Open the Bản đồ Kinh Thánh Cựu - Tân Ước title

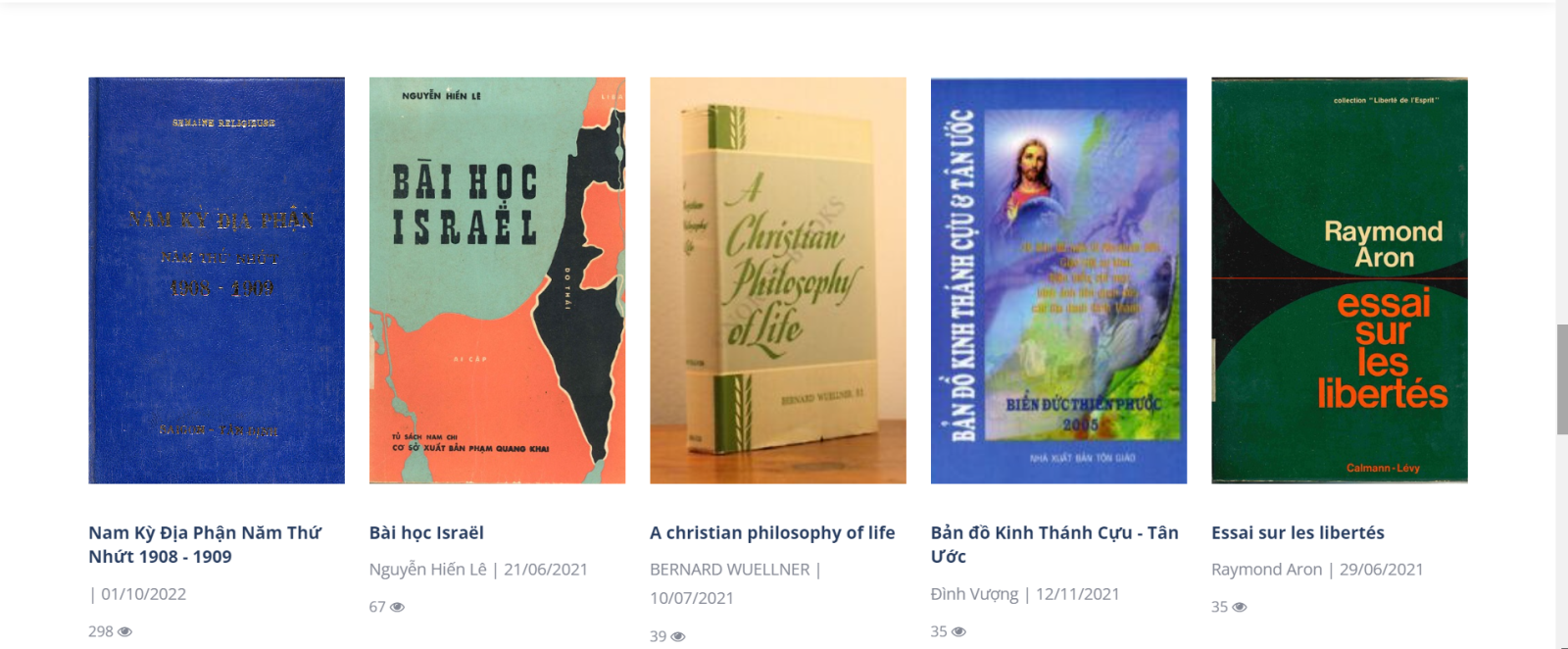click(x=1054, y=545)
